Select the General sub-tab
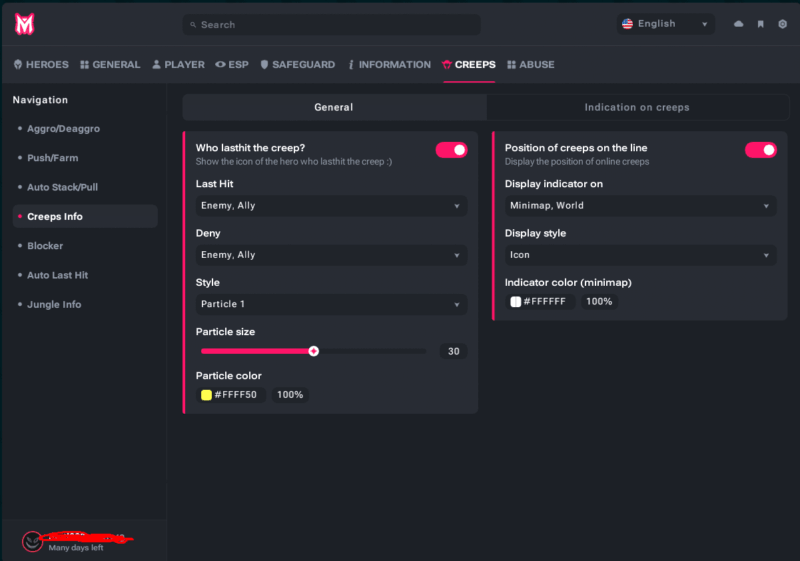This screenshot has height=561, width=800. 334,107
